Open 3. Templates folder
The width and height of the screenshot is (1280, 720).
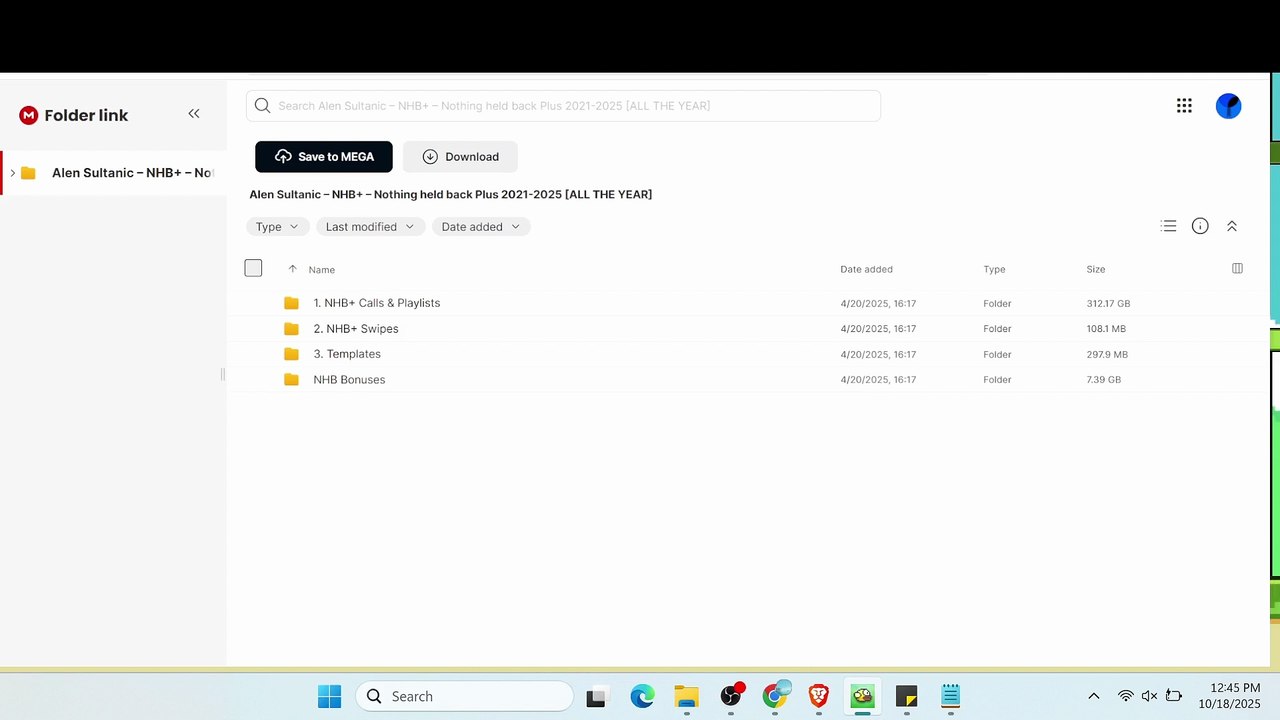pos(347,354)
